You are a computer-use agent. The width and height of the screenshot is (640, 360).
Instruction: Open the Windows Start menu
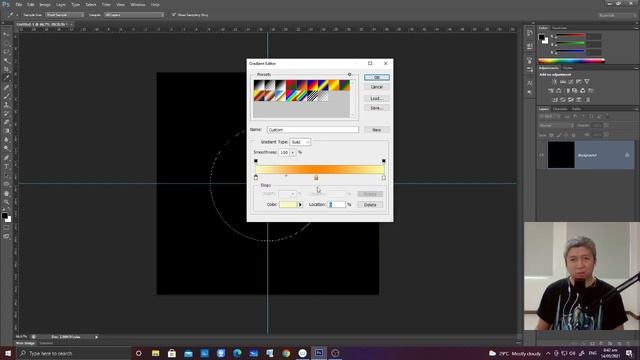(x=8, y=353)
